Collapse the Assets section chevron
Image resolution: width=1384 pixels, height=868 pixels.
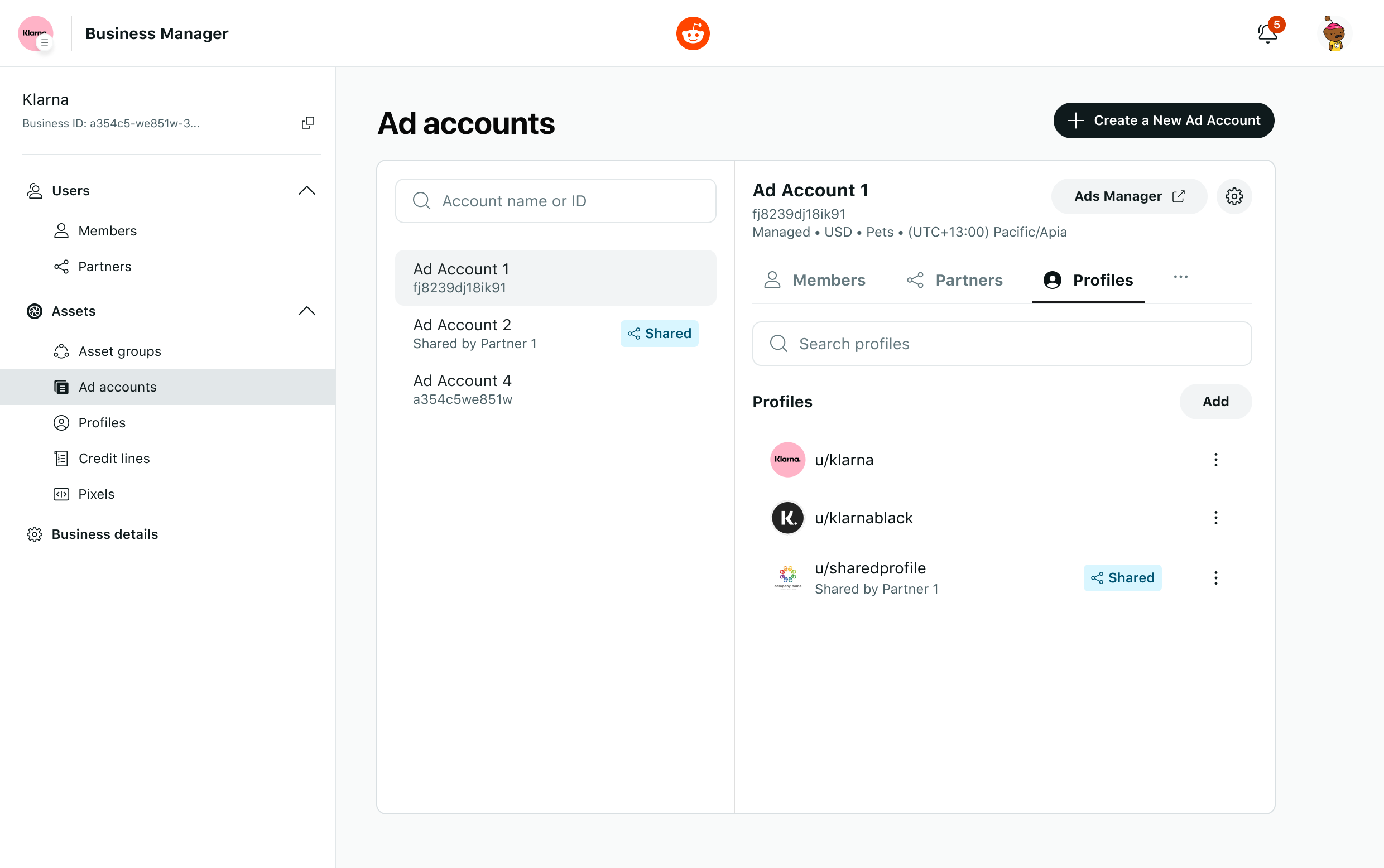pos(307,311)
